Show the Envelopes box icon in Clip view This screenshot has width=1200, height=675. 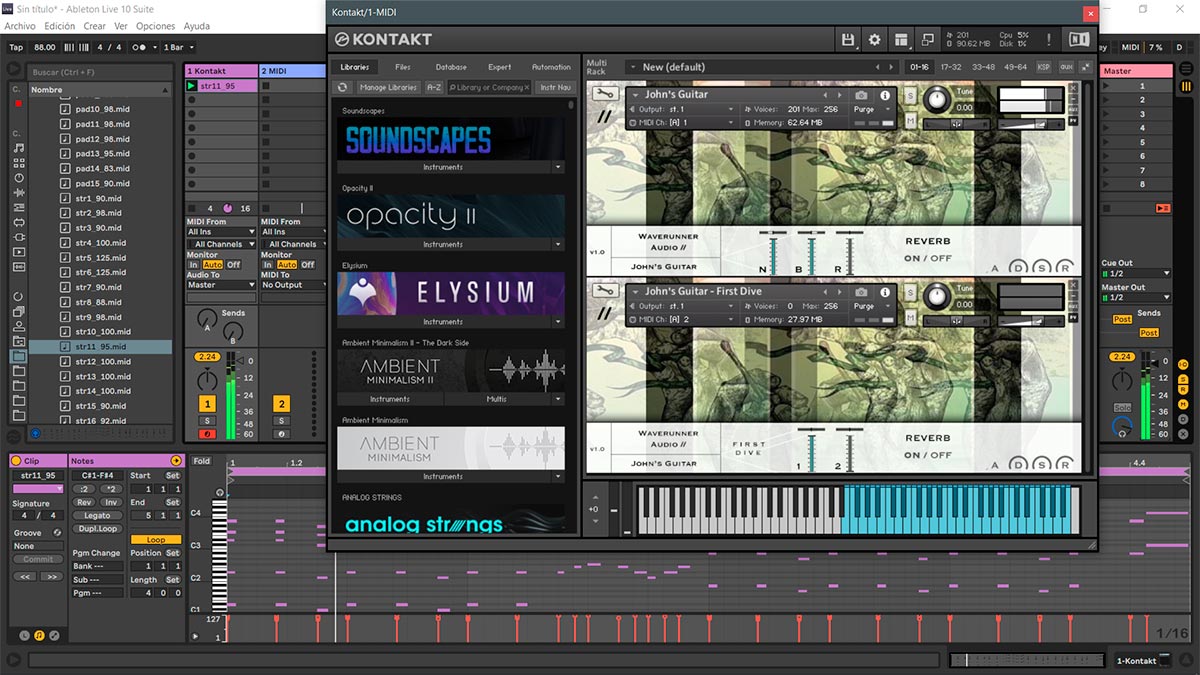tap(54, 635)
